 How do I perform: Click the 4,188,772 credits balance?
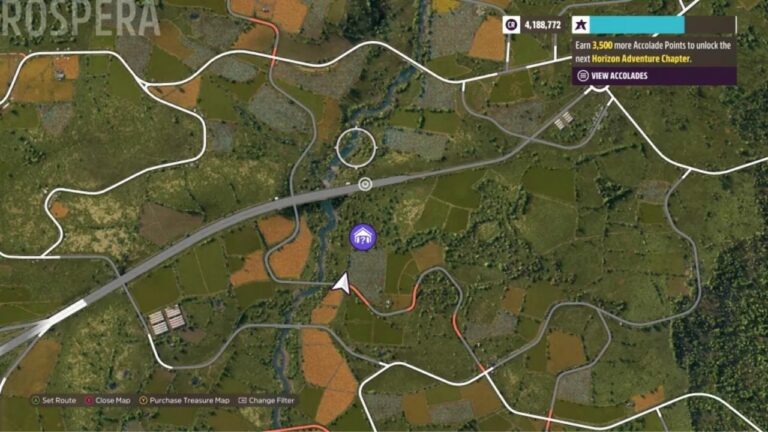point(543,25)
